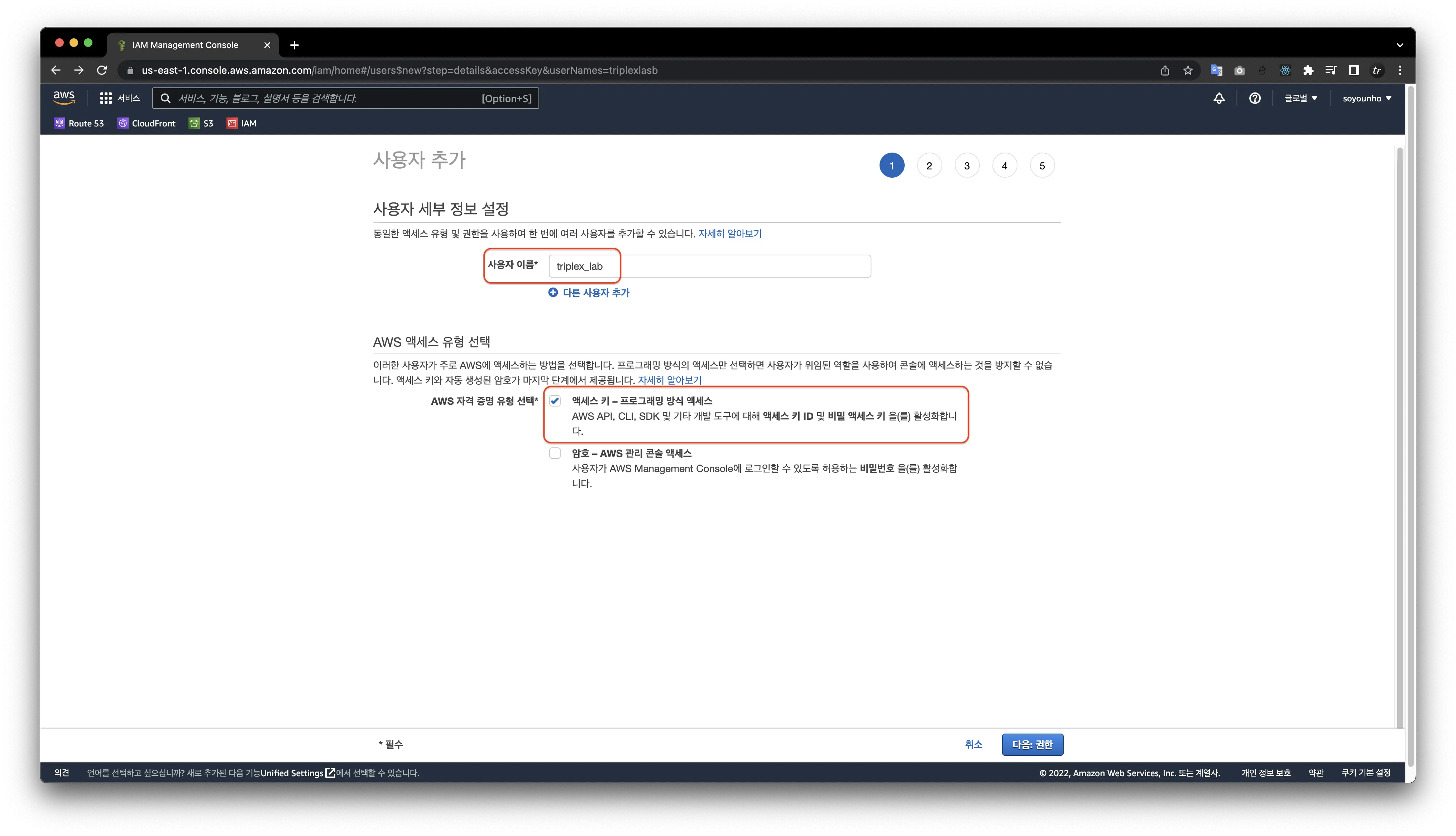
Task: Bookmark this page with the star icon
Action: pos(1188,70)
